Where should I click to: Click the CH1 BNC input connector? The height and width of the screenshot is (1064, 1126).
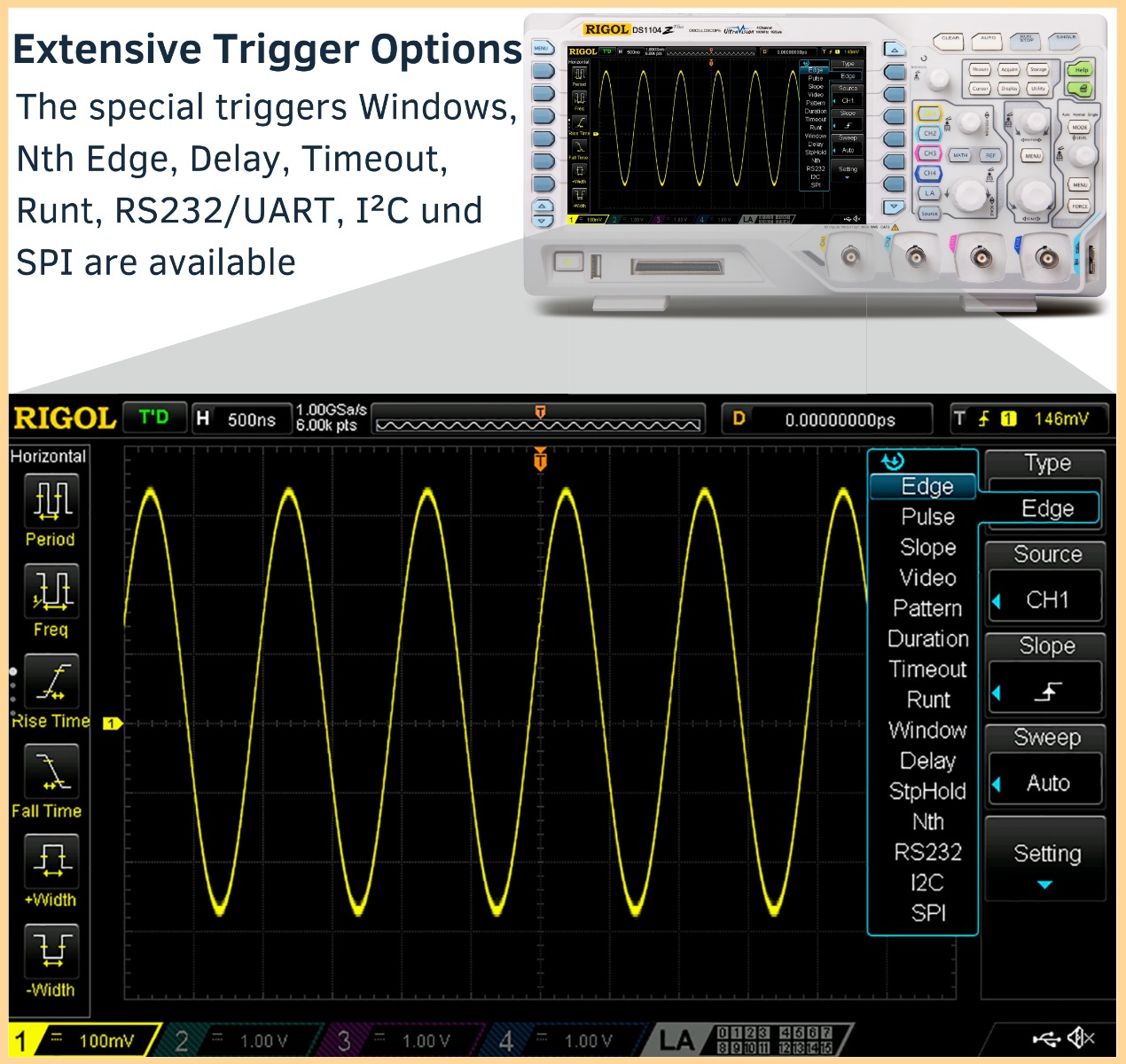click(x=849, y=257)
